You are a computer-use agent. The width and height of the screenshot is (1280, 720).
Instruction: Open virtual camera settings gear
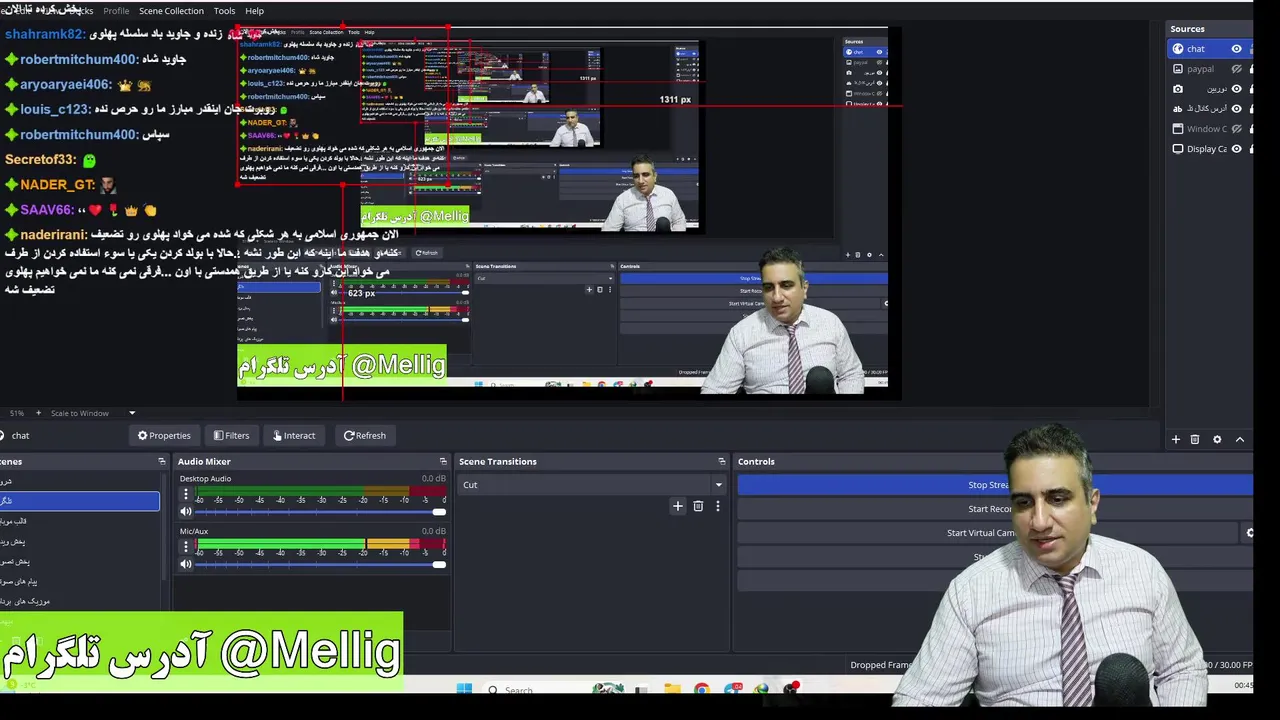pyautogui.click(x=1249, y=533)
